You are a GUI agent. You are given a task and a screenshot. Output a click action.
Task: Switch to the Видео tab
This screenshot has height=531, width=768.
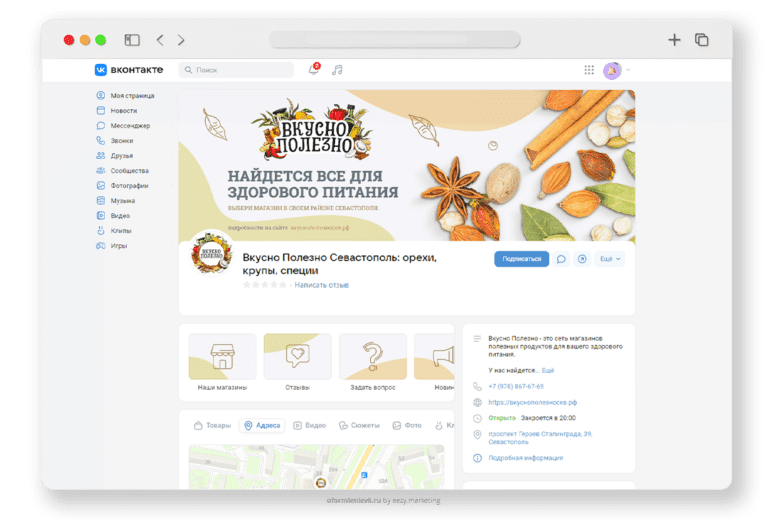(x=309, y=425)
